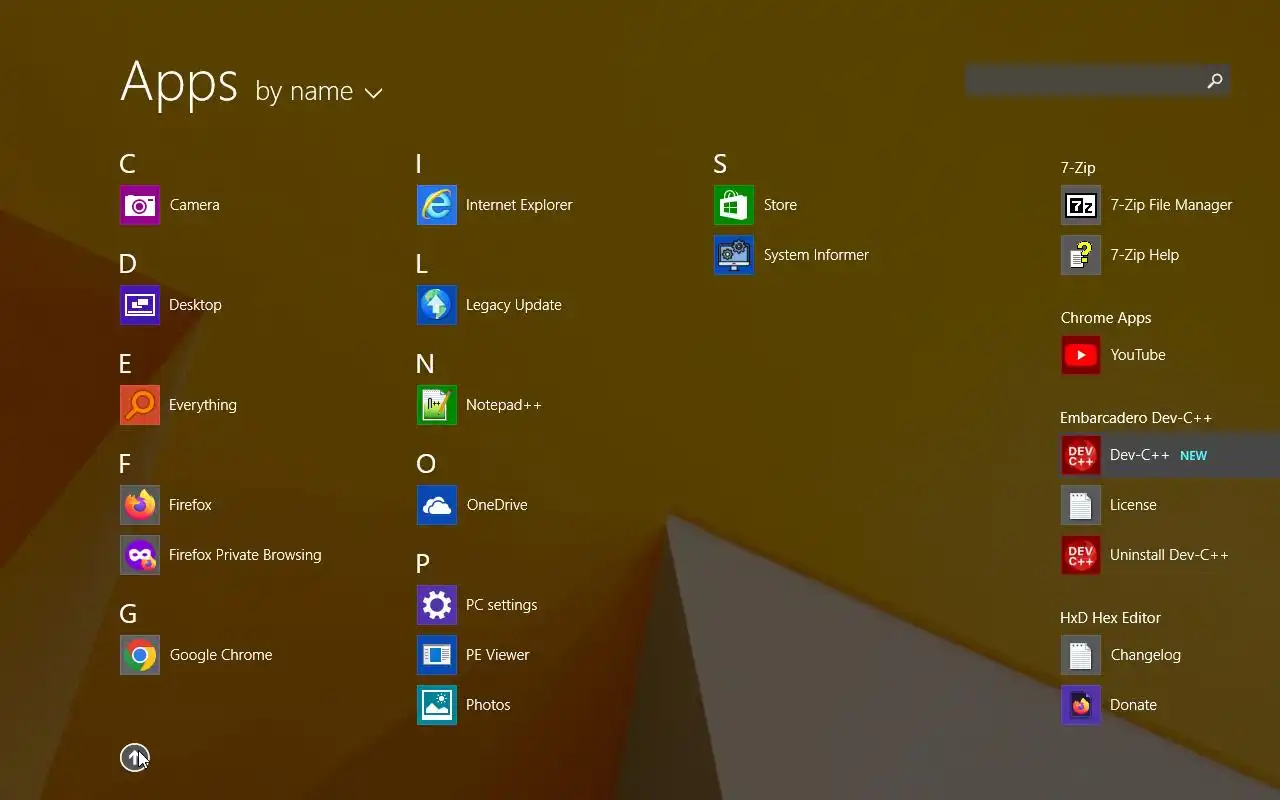This screenshot has height=800, width=1280.
Task: Open OneDrive icon
Action: click(437, 505)
